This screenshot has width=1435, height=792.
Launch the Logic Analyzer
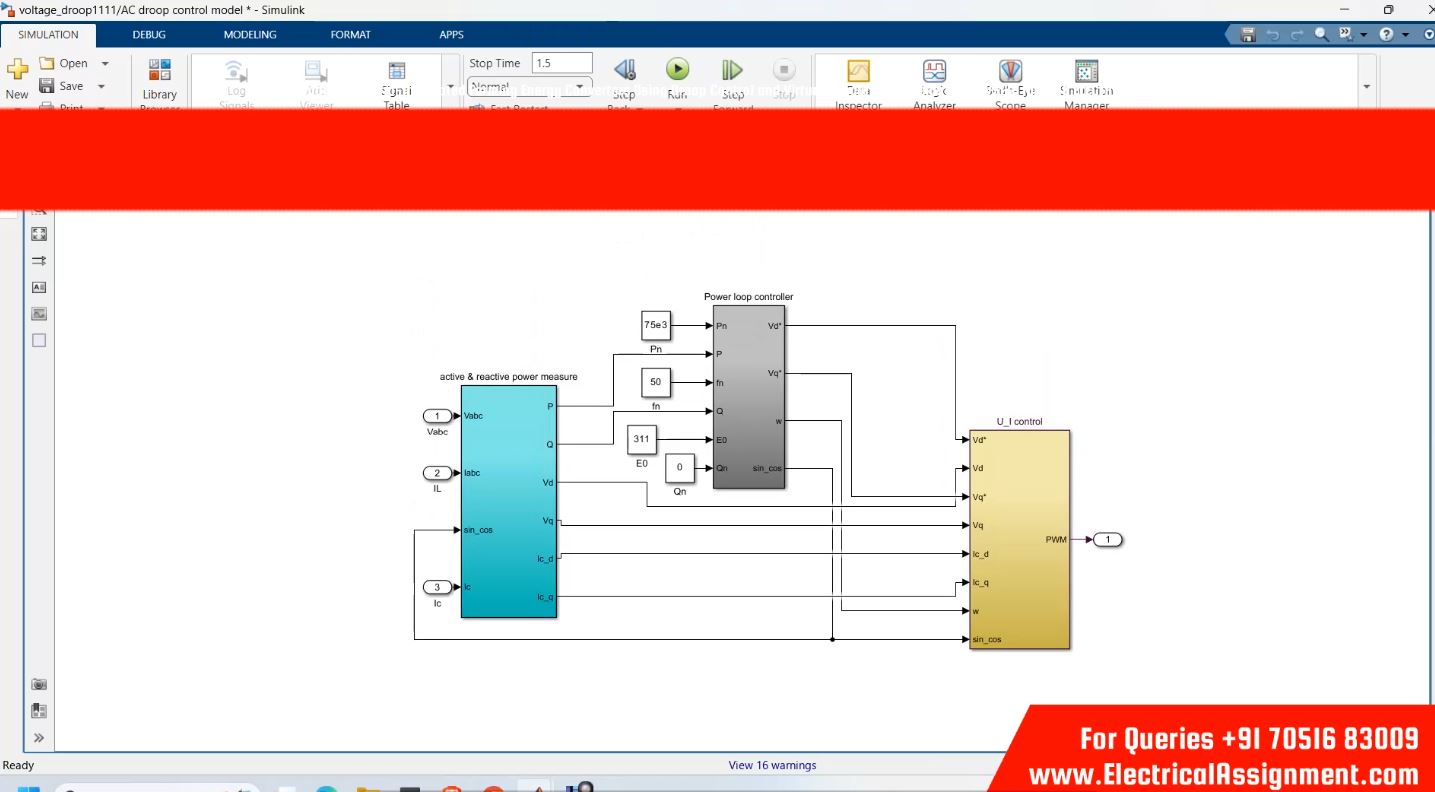click(934, 72)
